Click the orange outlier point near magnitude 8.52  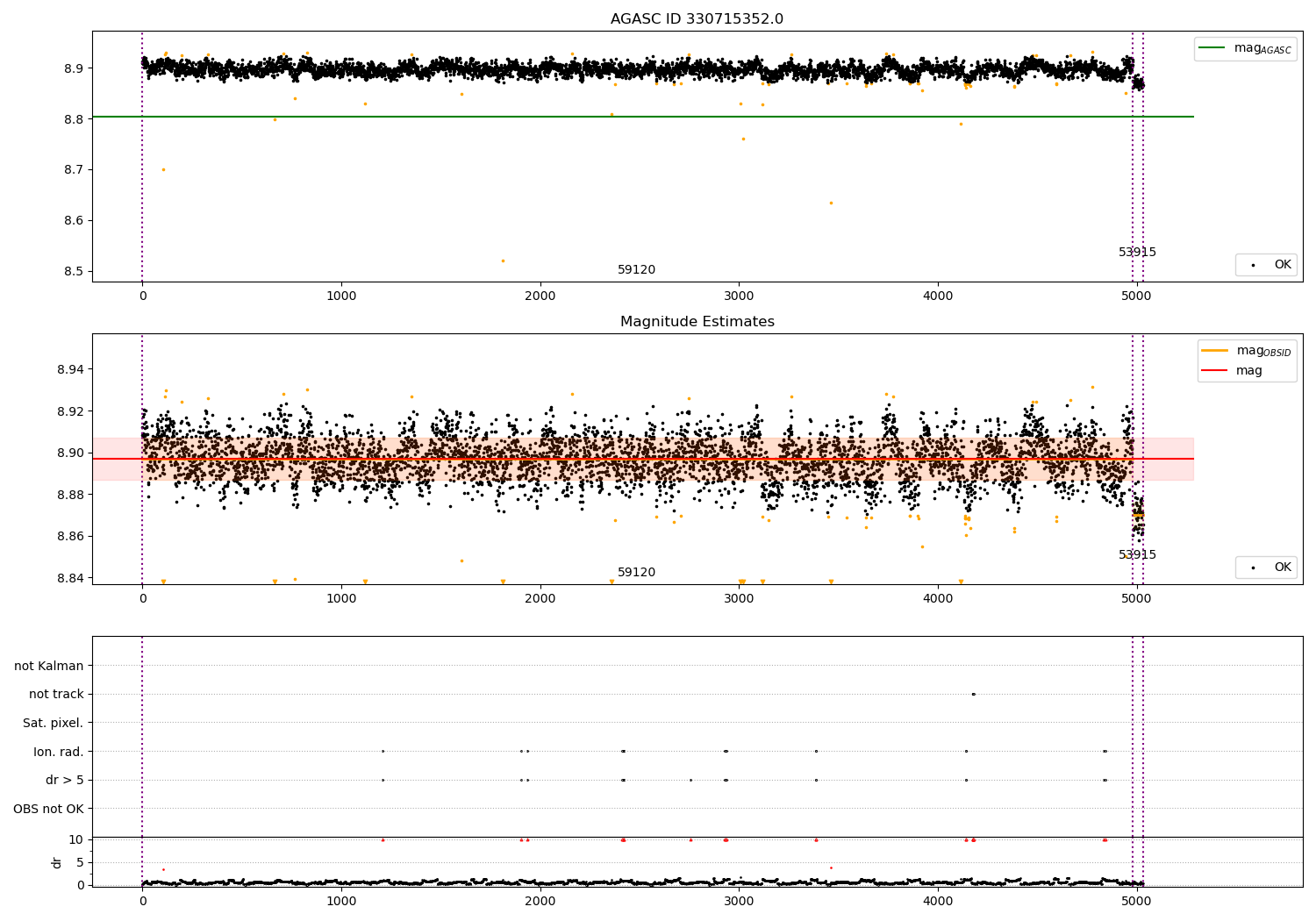pos(503,261)
